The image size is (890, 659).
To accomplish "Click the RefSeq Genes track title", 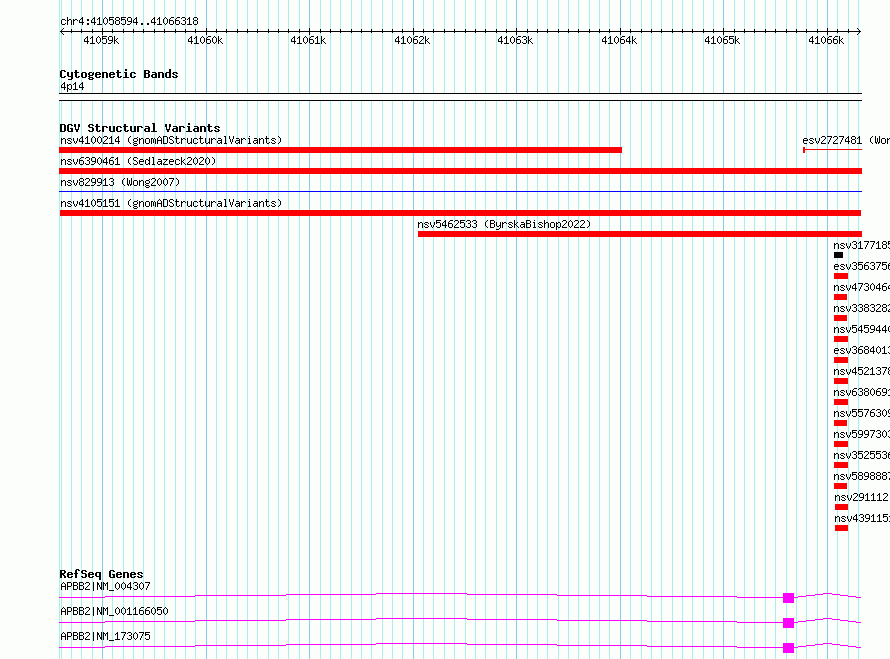I will [x=101, y=574].
